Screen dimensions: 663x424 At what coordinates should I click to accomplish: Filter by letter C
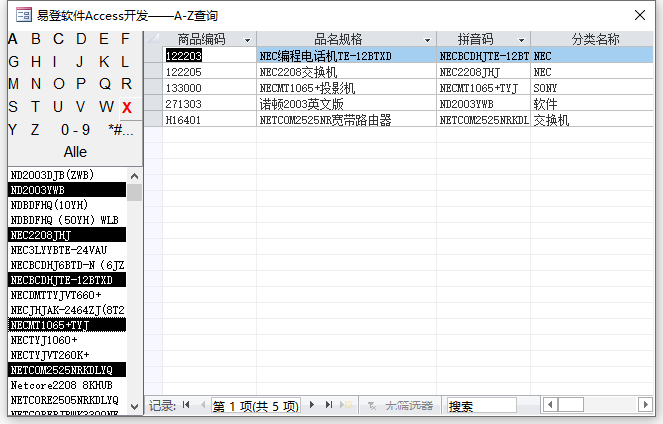[58, 39]
